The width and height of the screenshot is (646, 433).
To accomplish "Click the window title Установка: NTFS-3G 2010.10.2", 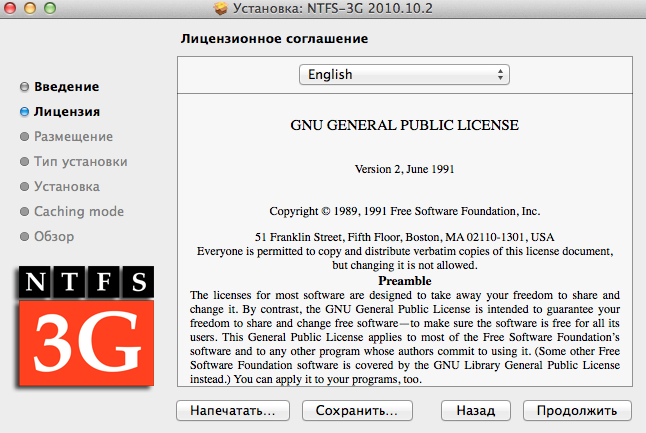I will (333, 8).
